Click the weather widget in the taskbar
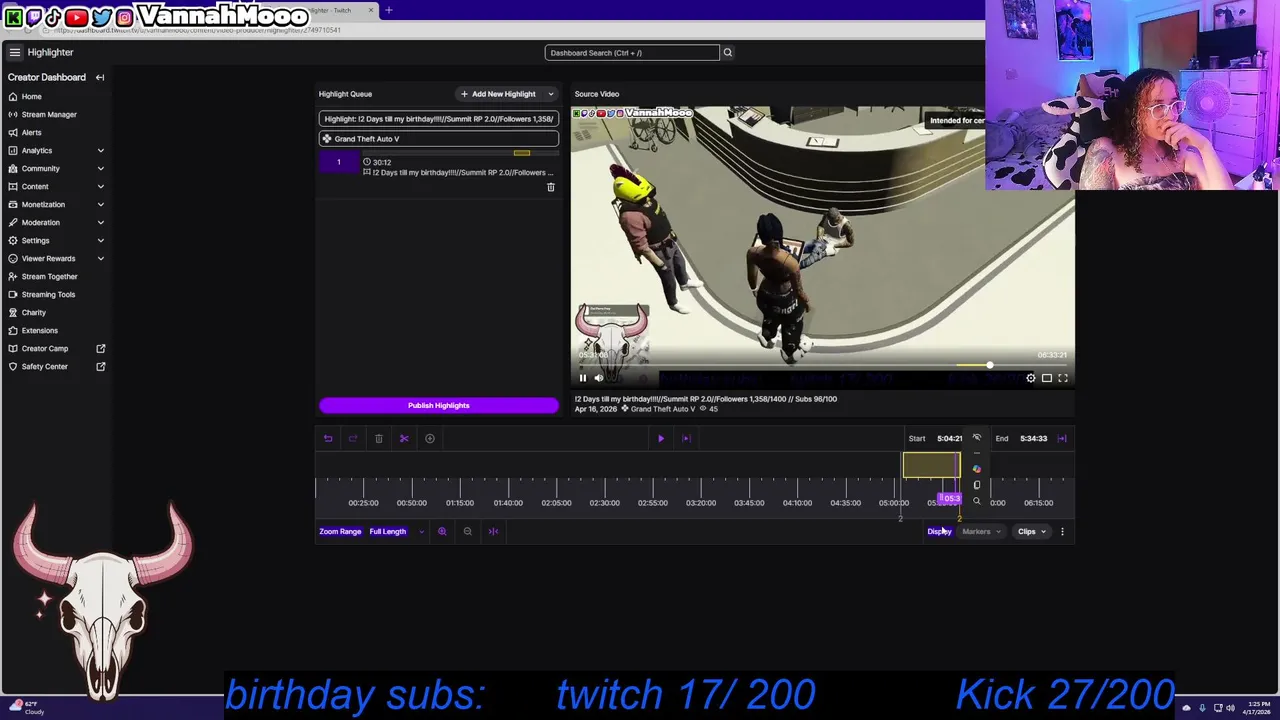 [25, 707]
